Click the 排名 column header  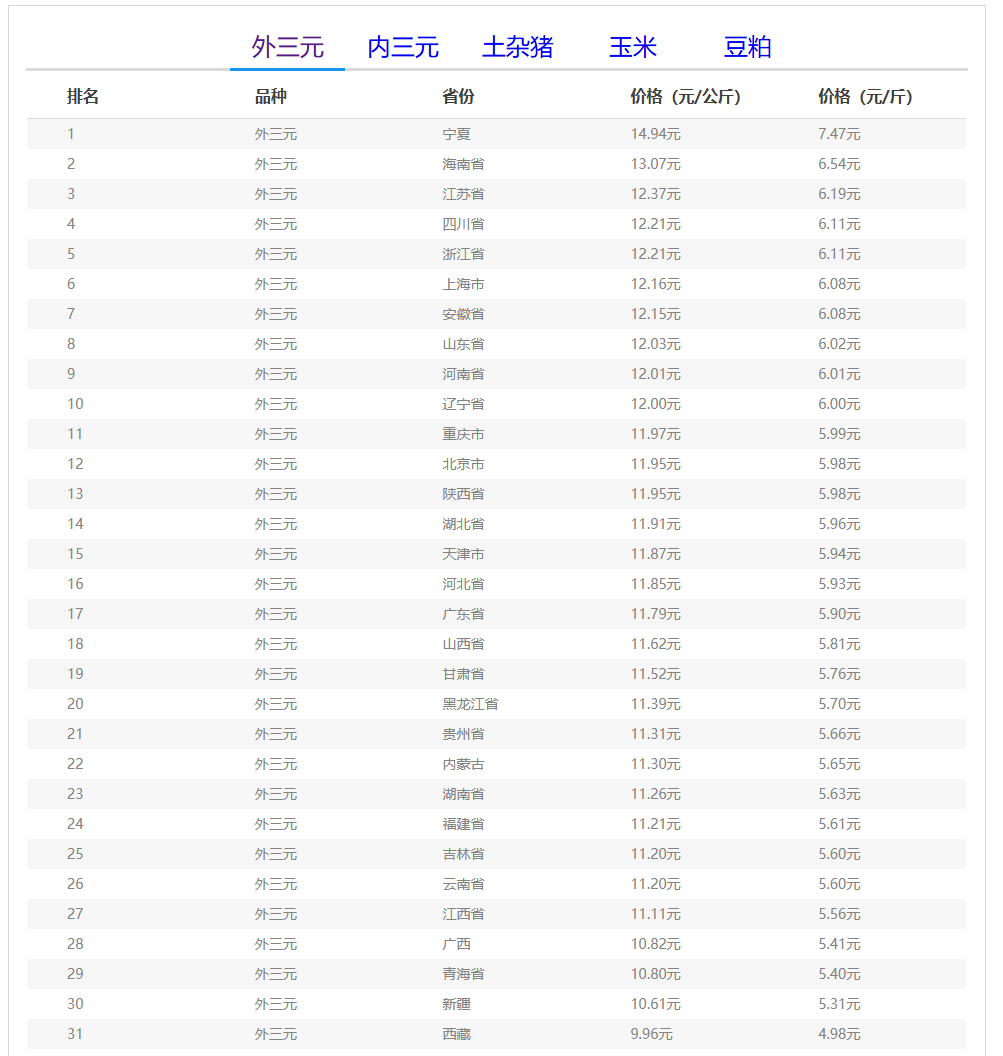pos(83,97)
